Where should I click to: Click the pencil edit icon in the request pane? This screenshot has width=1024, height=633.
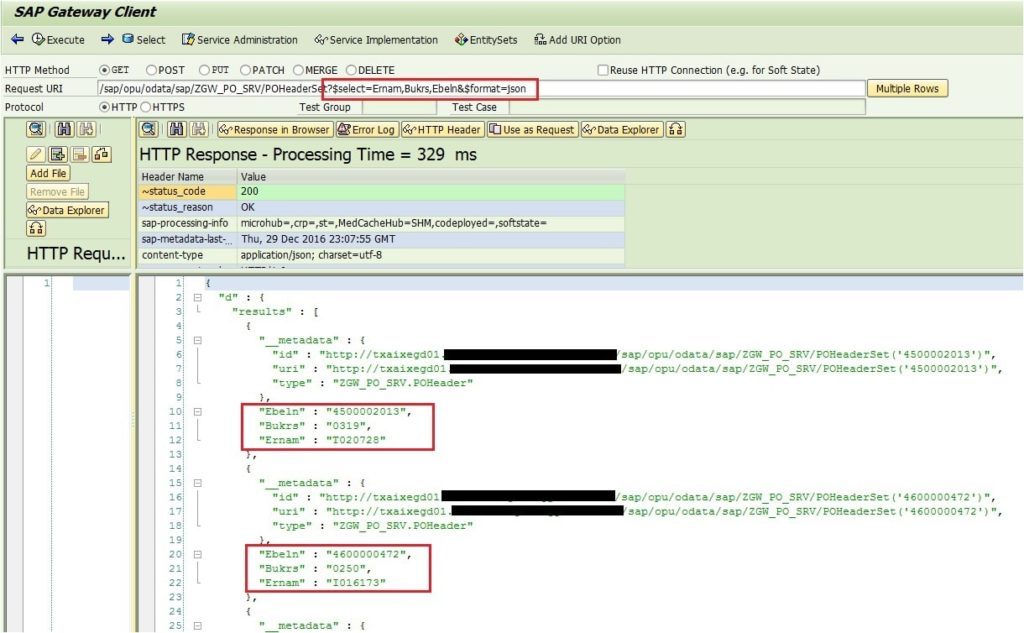click(x=35, y=154)
